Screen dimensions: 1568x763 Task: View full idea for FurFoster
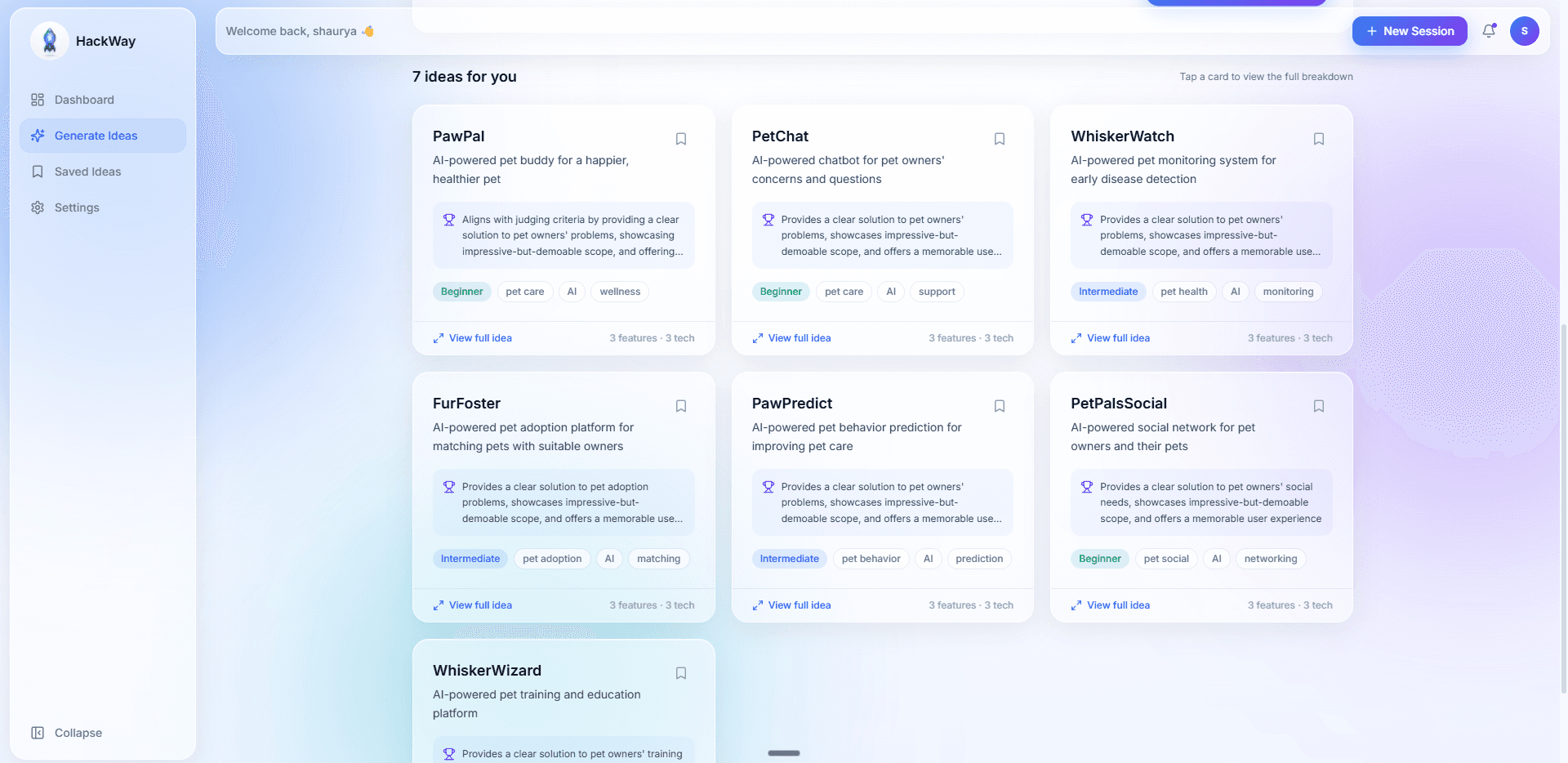pos(473,605)
